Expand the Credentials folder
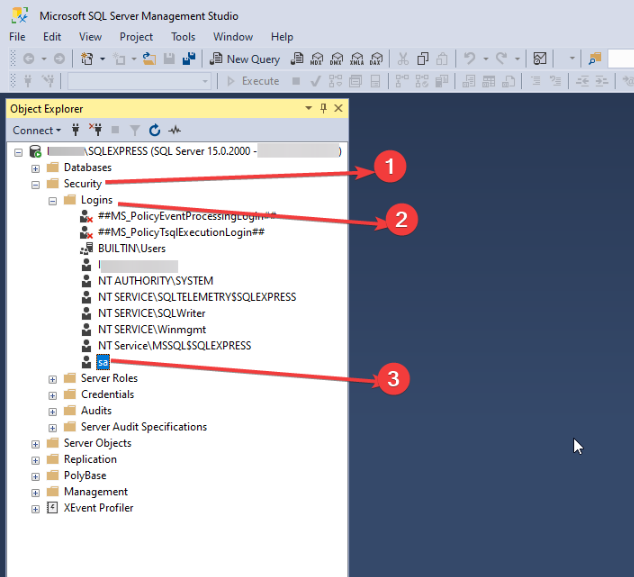634x577 pixels. [x=53, y=395]
